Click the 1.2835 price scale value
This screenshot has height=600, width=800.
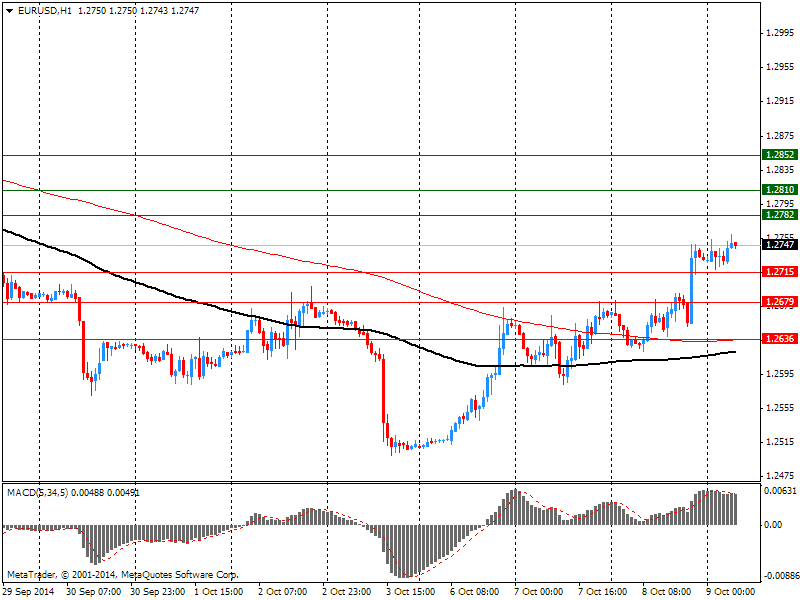pyautogui.click(x=780, y=170)
